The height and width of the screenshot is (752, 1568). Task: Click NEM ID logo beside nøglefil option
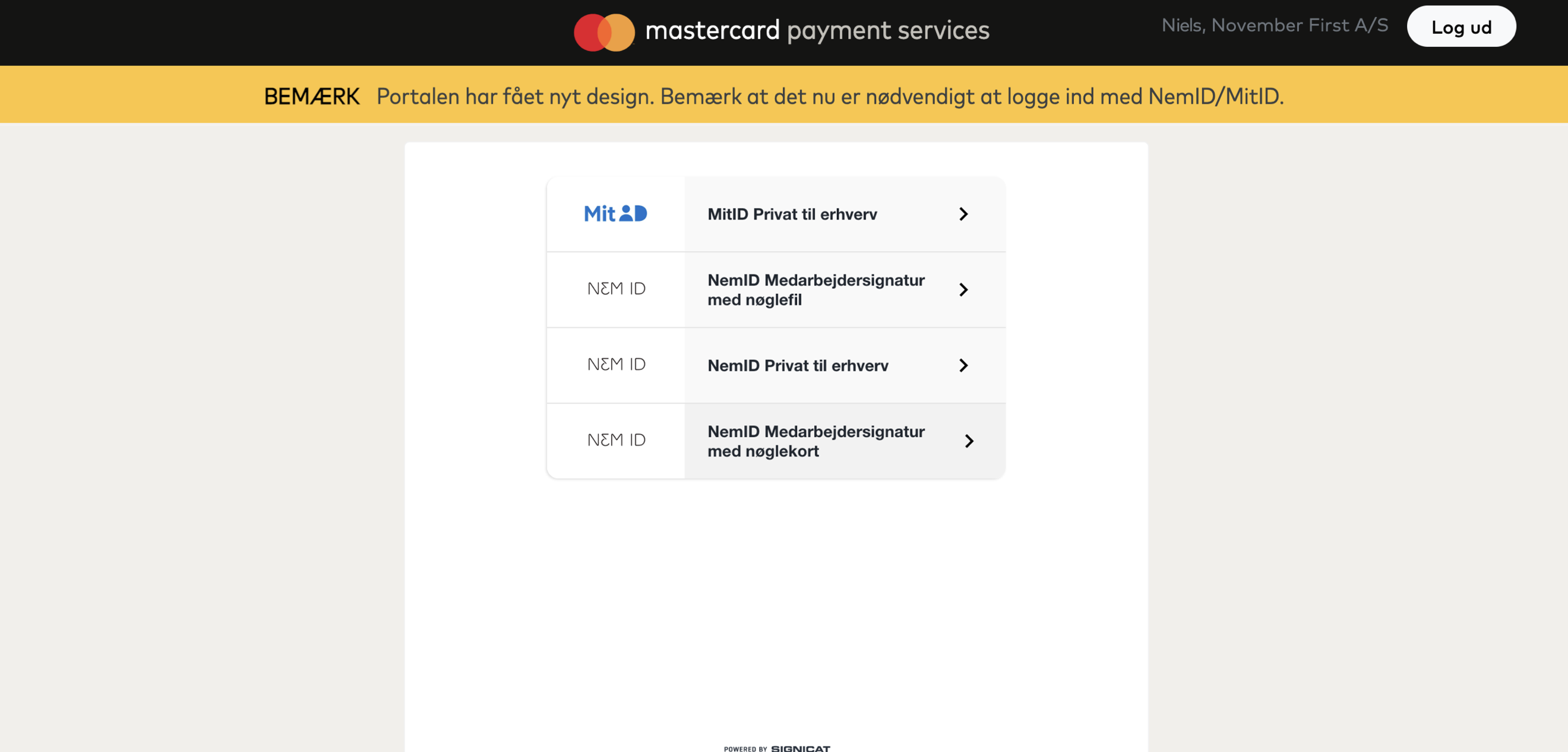(x=616, y=289)
